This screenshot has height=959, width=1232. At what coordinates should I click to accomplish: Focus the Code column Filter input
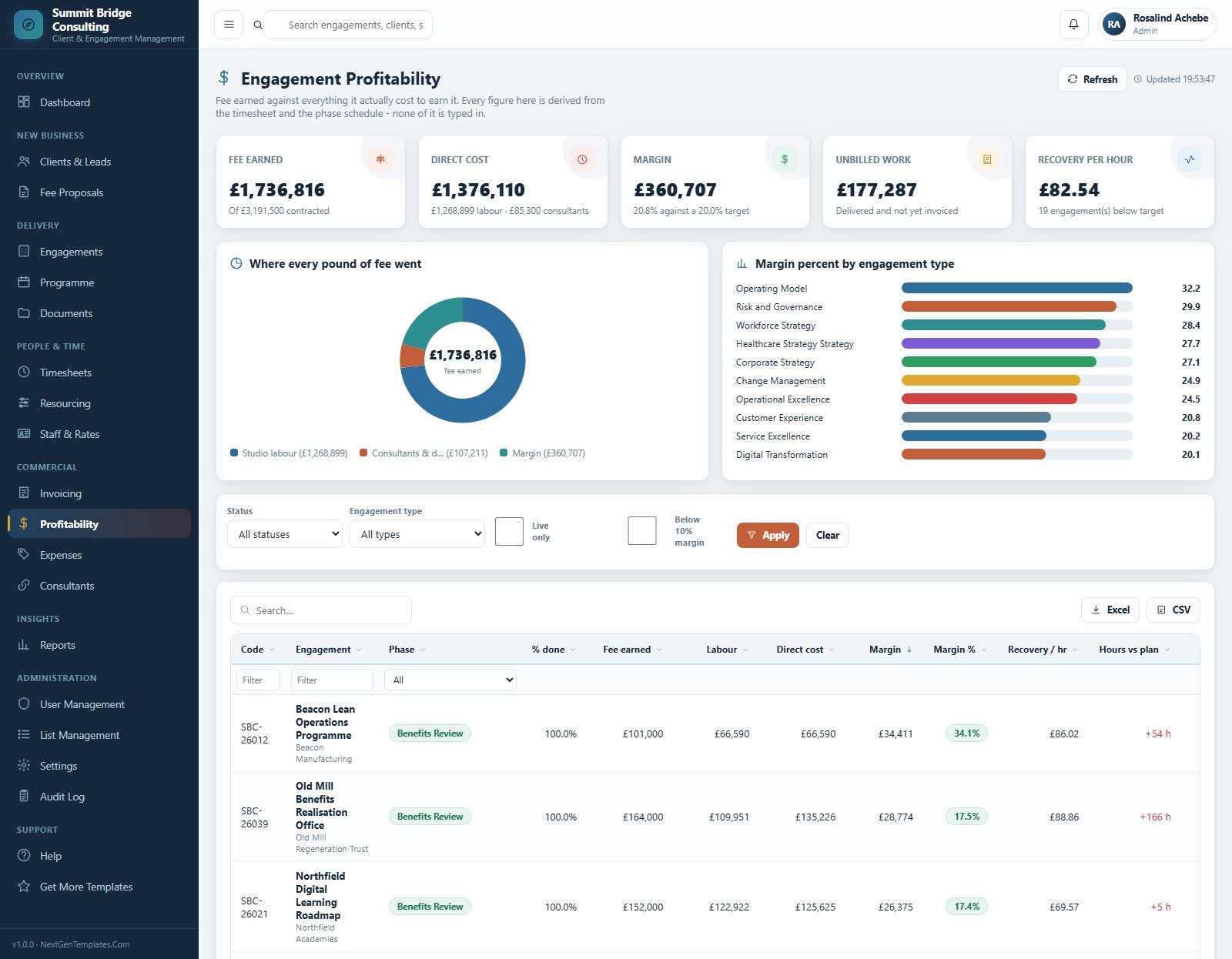(x=258, y=680)
